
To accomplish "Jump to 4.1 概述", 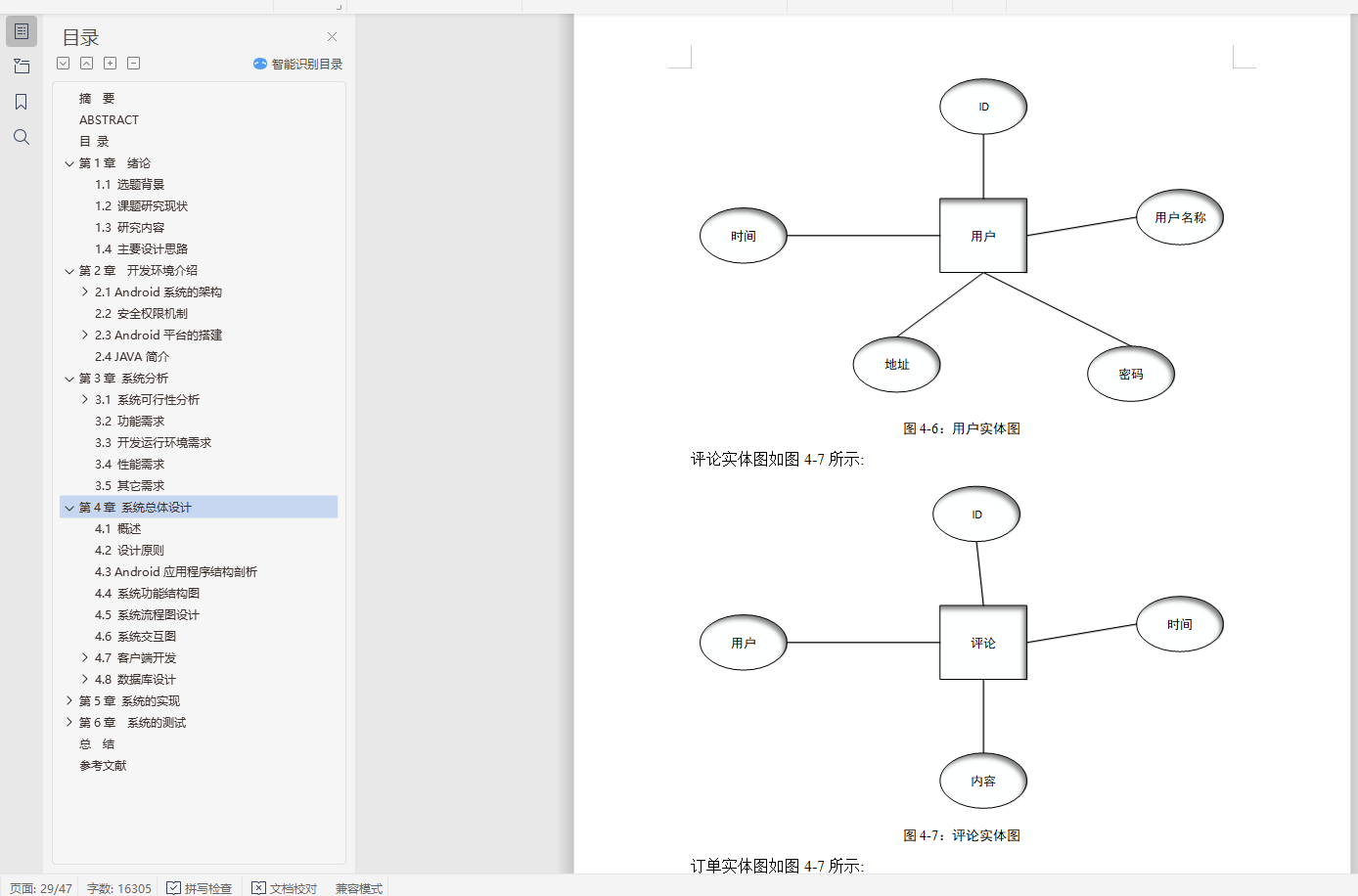I will click(117, 529).
